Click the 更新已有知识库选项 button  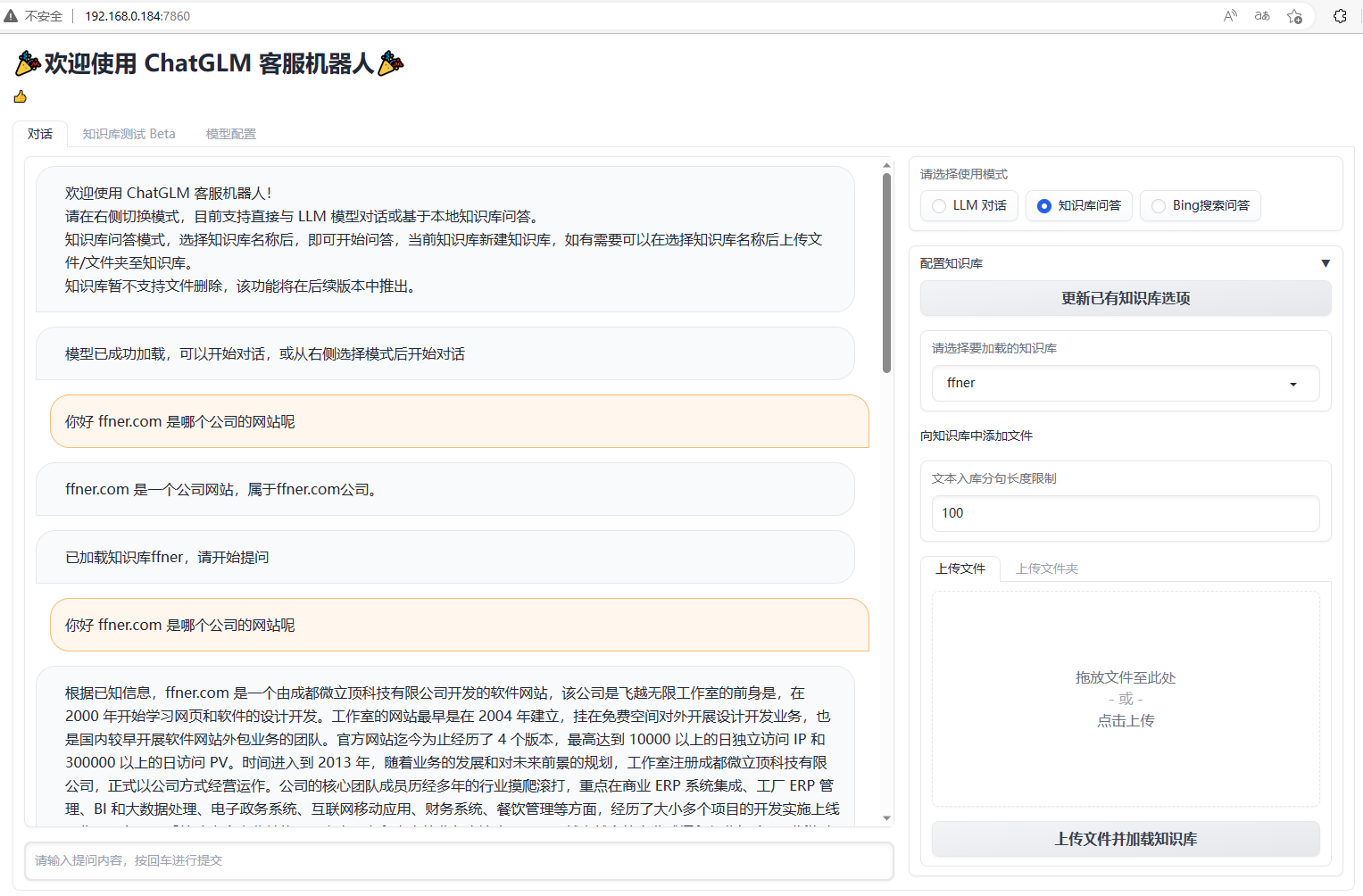click(x=1126, y=298)
